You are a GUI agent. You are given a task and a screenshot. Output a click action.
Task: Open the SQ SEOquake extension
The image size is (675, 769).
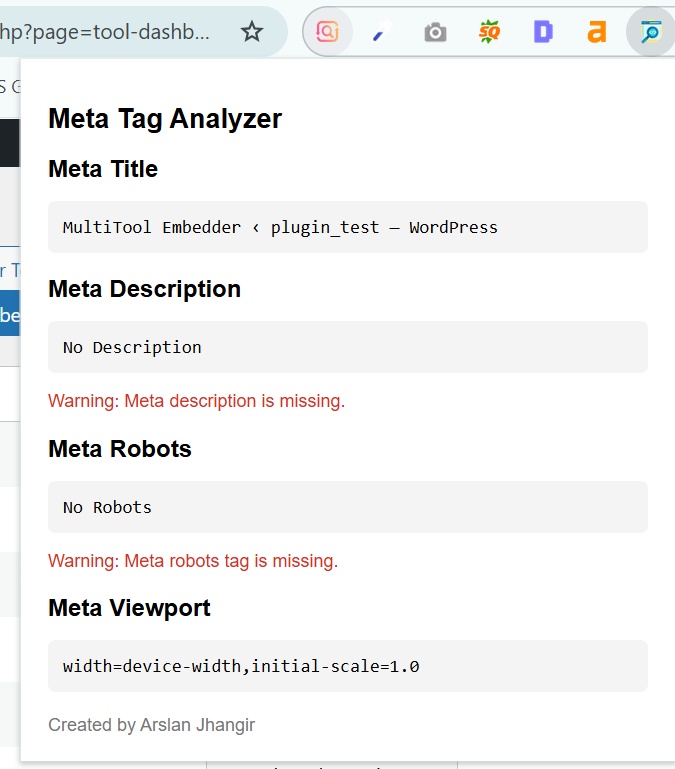(x=489, y=32)
